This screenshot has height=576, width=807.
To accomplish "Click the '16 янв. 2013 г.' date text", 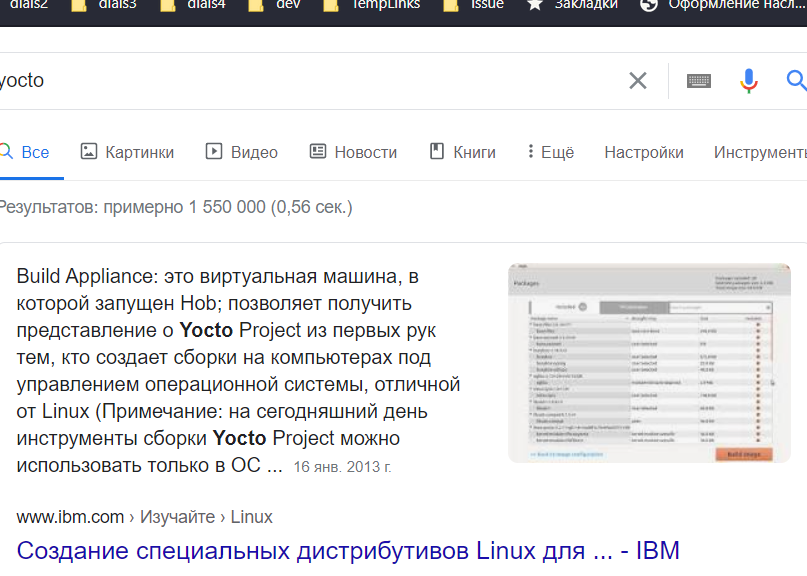I will [x=342, y=467].
